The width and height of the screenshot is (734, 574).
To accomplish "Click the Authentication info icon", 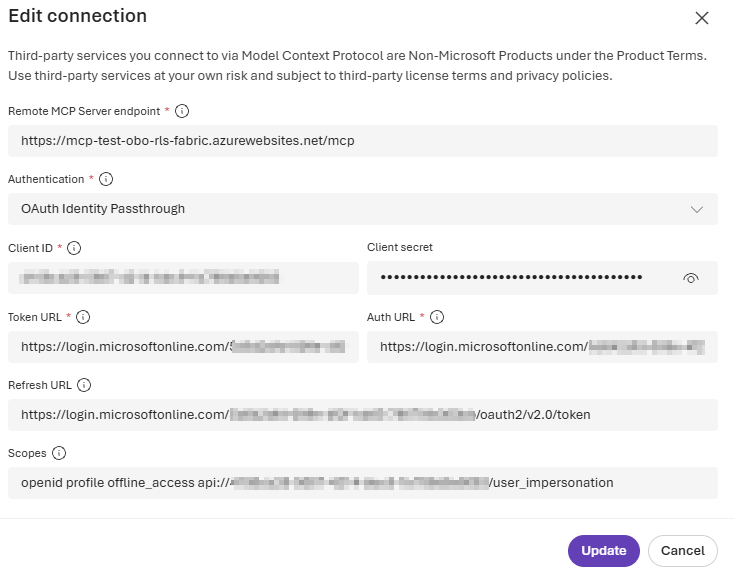I will tap(106, 180).
